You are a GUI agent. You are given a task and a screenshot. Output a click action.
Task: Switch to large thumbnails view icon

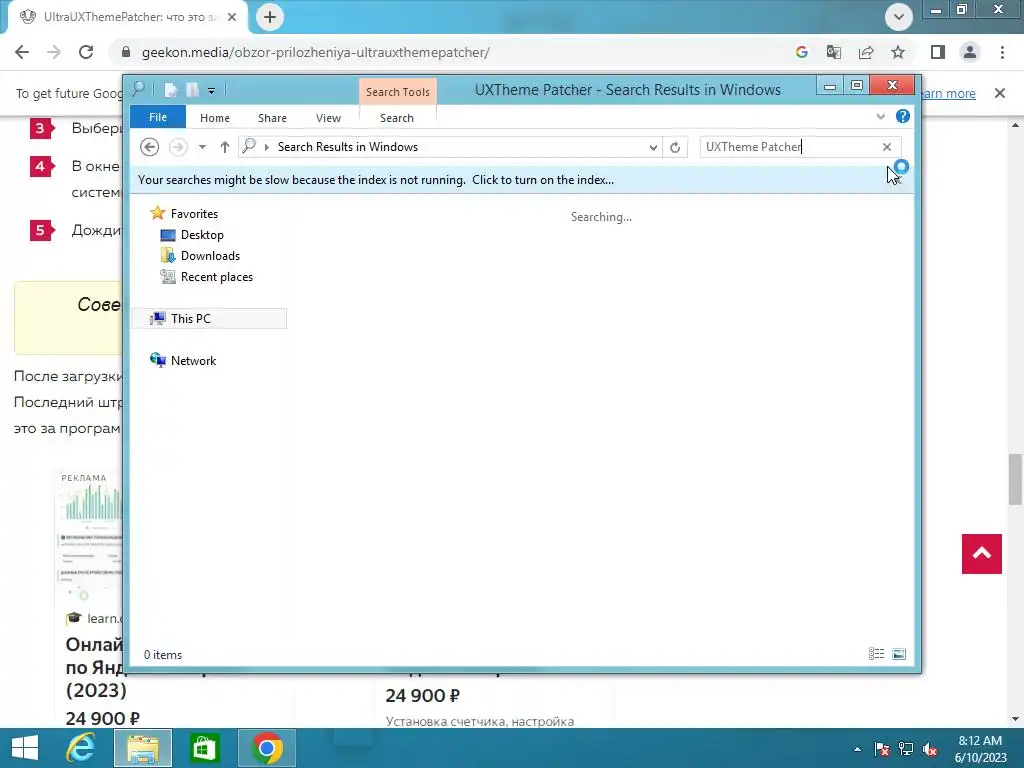899,654
